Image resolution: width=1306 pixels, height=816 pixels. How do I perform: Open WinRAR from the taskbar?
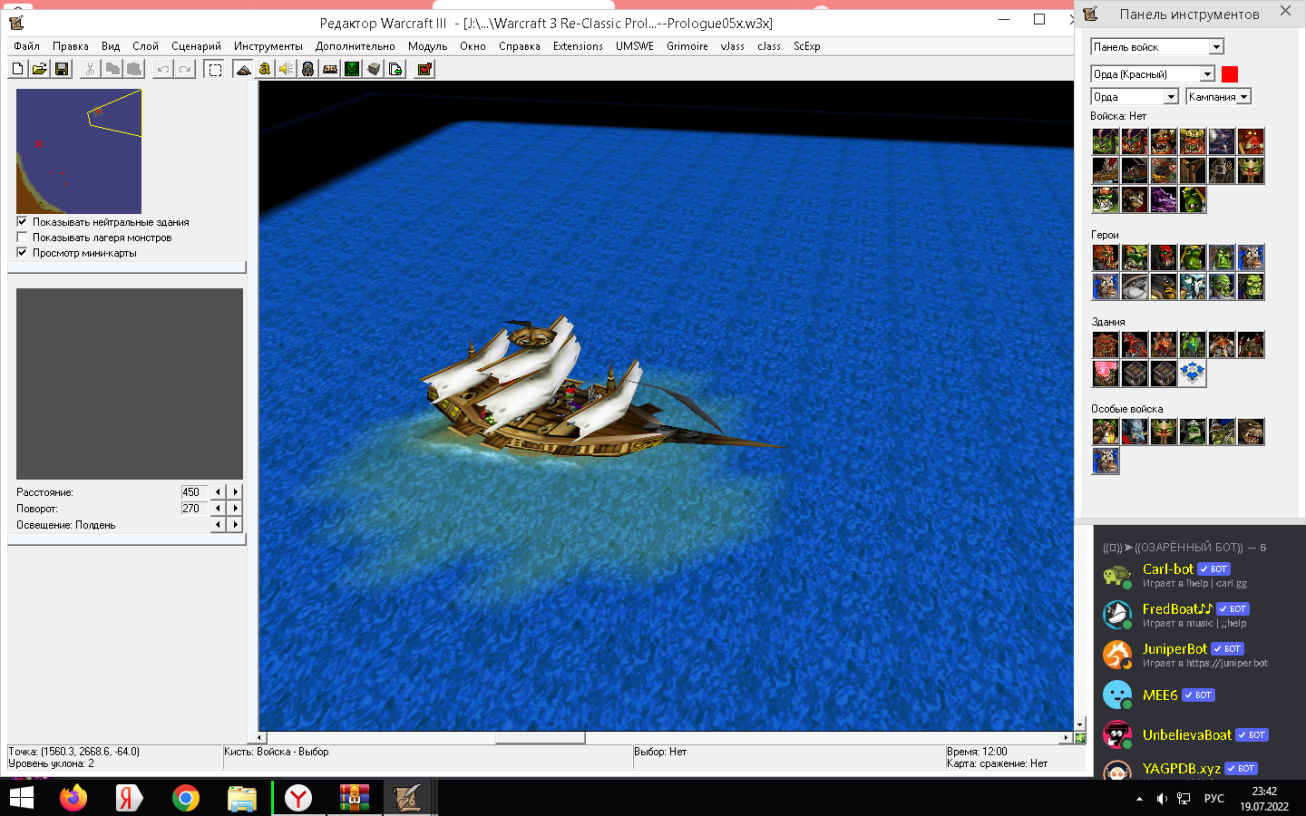coord(354,798)
